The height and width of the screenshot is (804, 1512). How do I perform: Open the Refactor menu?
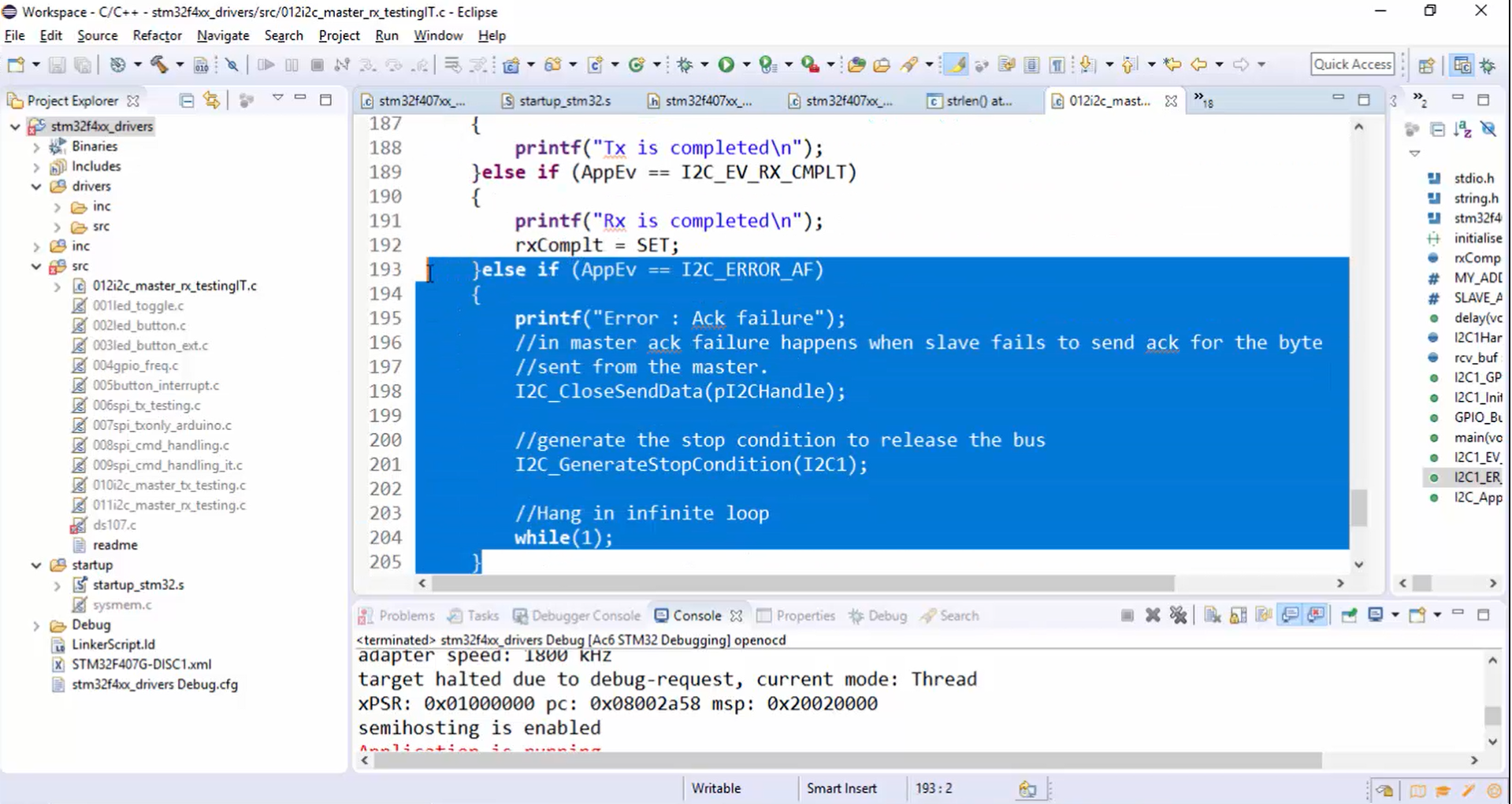(157, 35)
